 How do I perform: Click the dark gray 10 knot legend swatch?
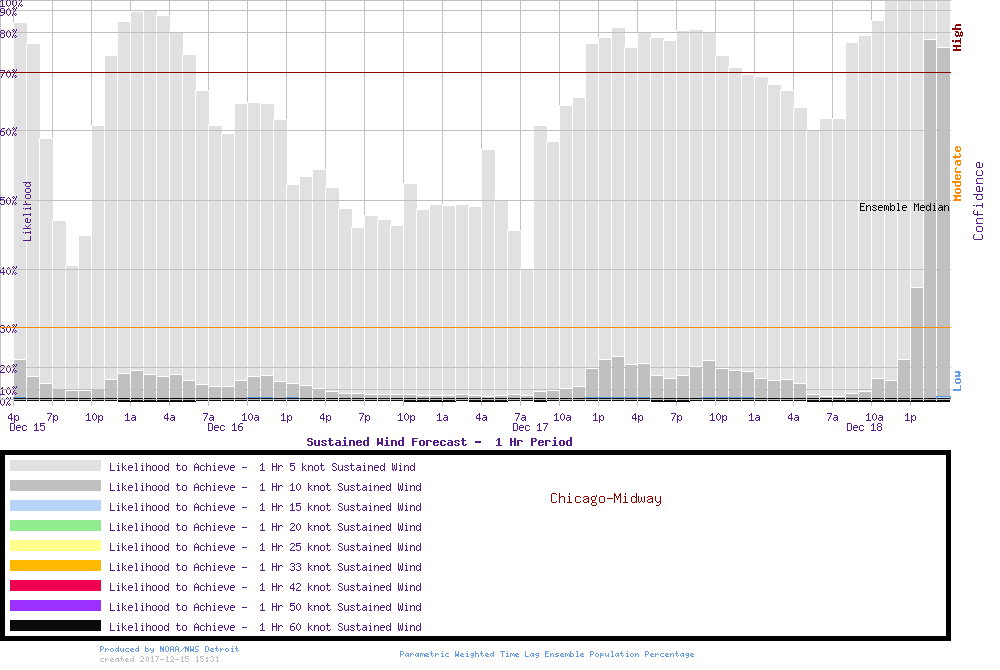(x=55, y=486)
